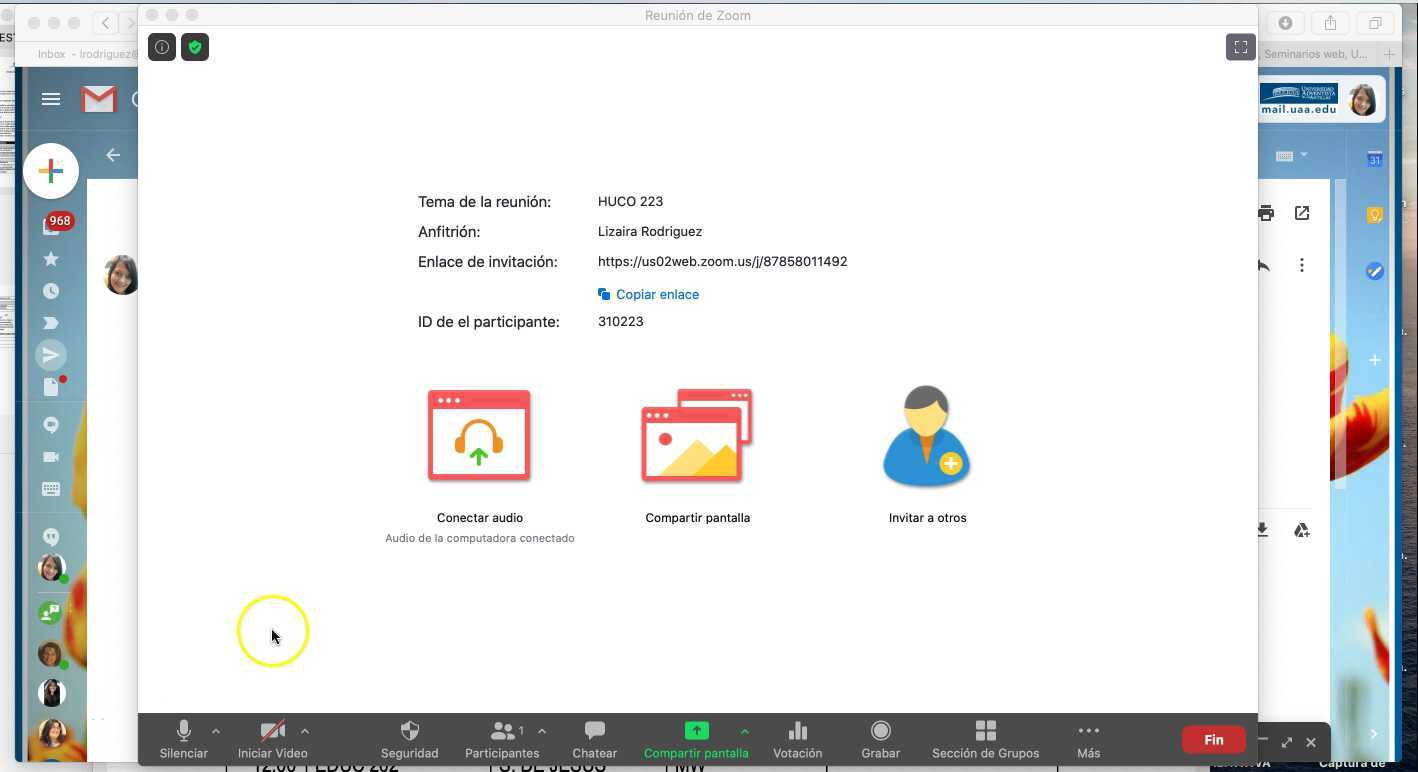Click Safari show tab overview icon
This screenshot has width=1418, height=772.
tap(1375, 23)
